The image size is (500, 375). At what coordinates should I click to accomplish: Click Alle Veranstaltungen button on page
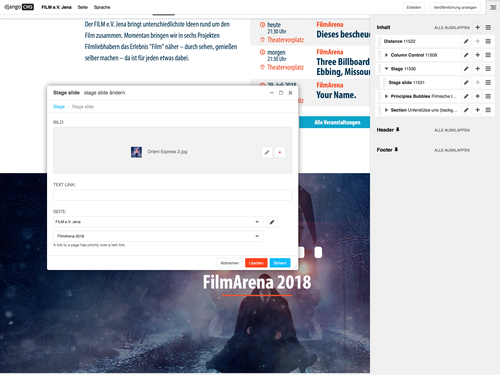(334, 122)
